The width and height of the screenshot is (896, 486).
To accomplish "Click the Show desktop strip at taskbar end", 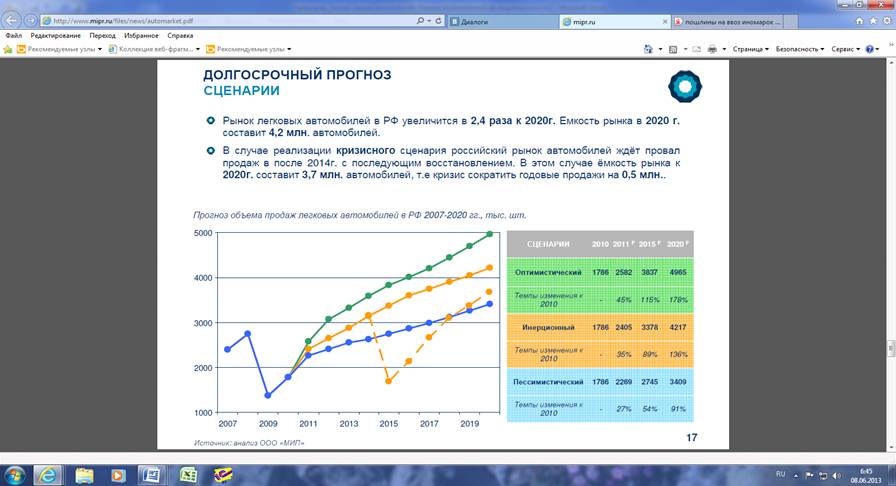I will click(x=893, y=476).
